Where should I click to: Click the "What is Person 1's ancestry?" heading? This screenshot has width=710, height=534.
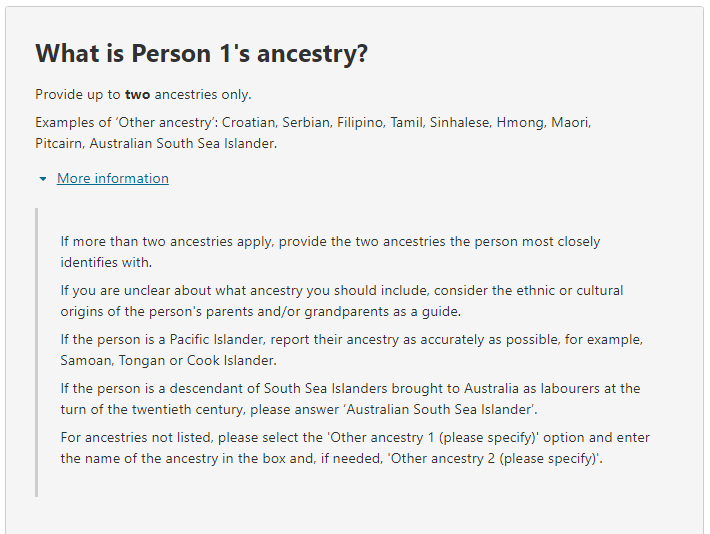click(x=201, y=54)
